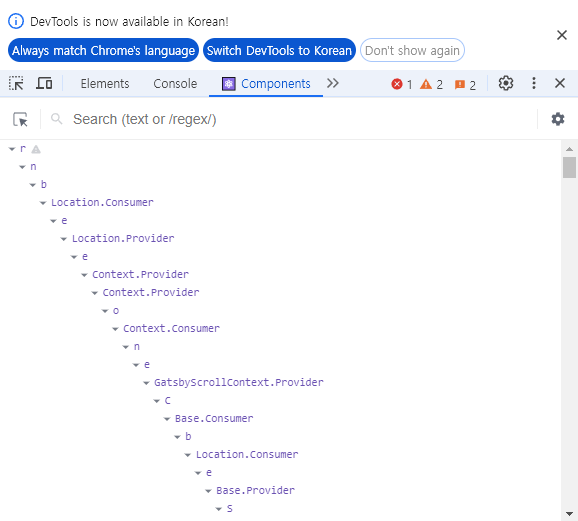Switch to the Console tab

click(175, 84)
